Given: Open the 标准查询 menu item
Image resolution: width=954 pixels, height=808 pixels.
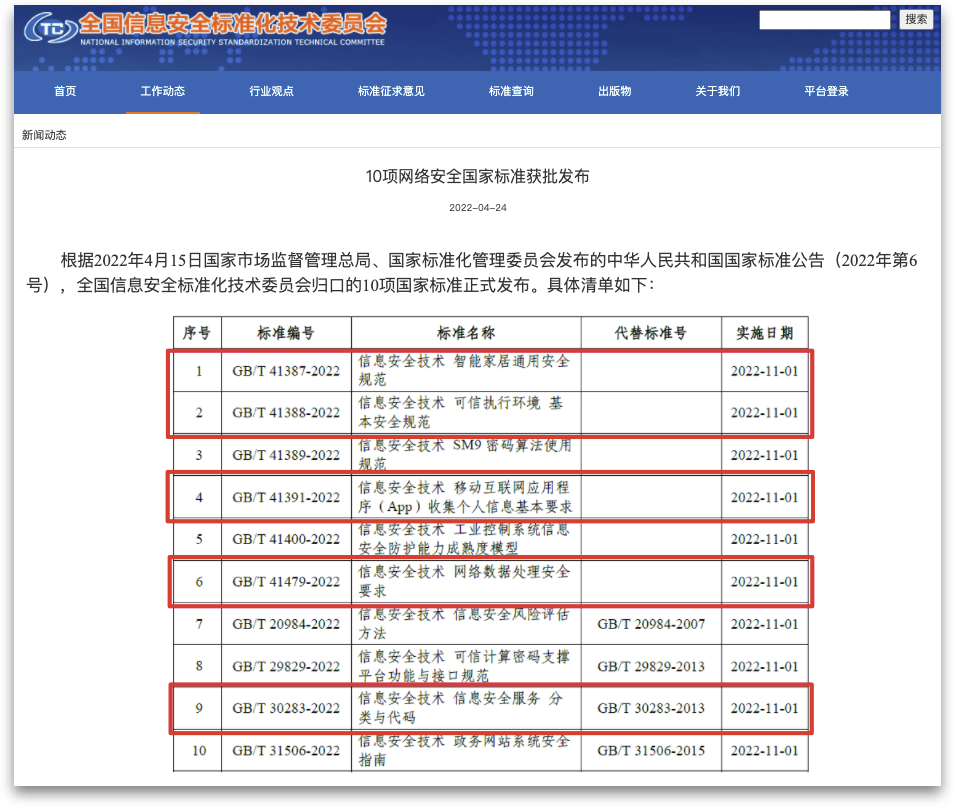Looking at the screenshot, I should click(x=511, y=91).
